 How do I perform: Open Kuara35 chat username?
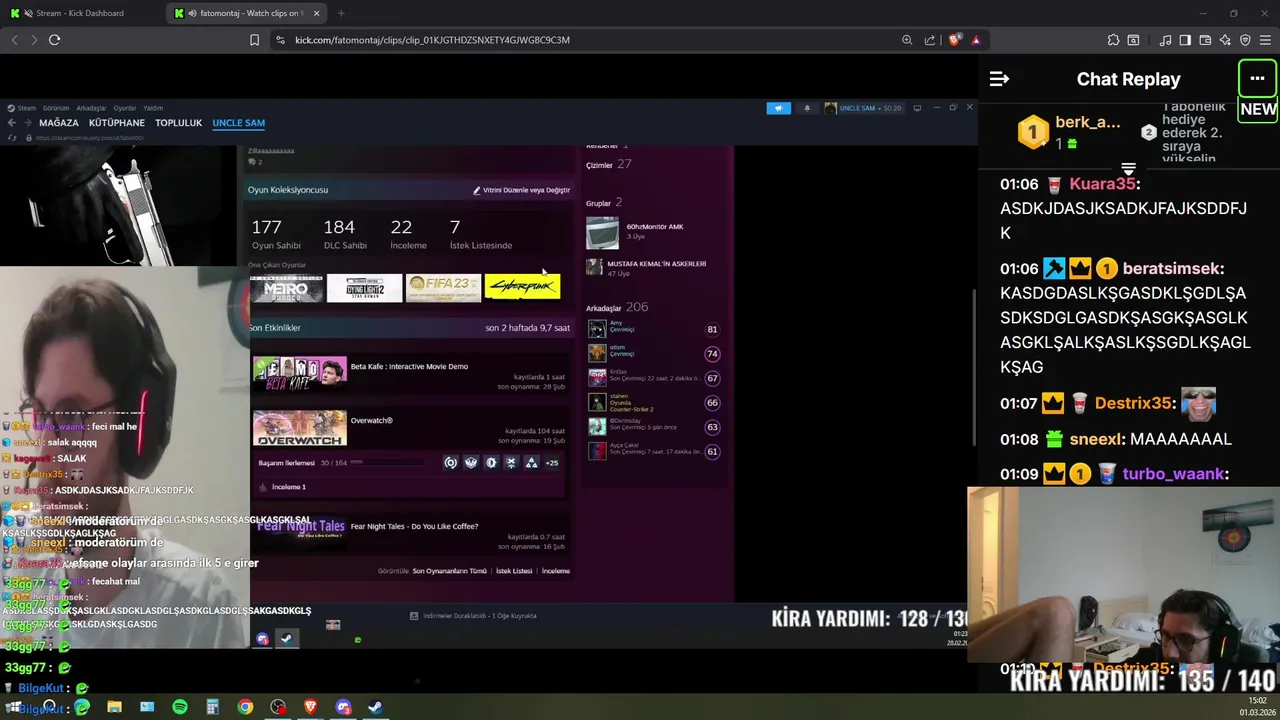click(1103, 184)
